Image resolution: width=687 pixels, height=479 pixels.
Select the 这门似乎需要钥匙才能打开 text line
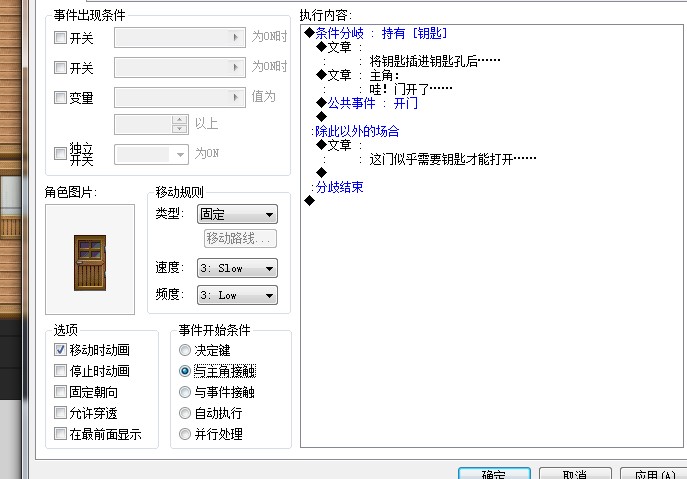point(453,159)
